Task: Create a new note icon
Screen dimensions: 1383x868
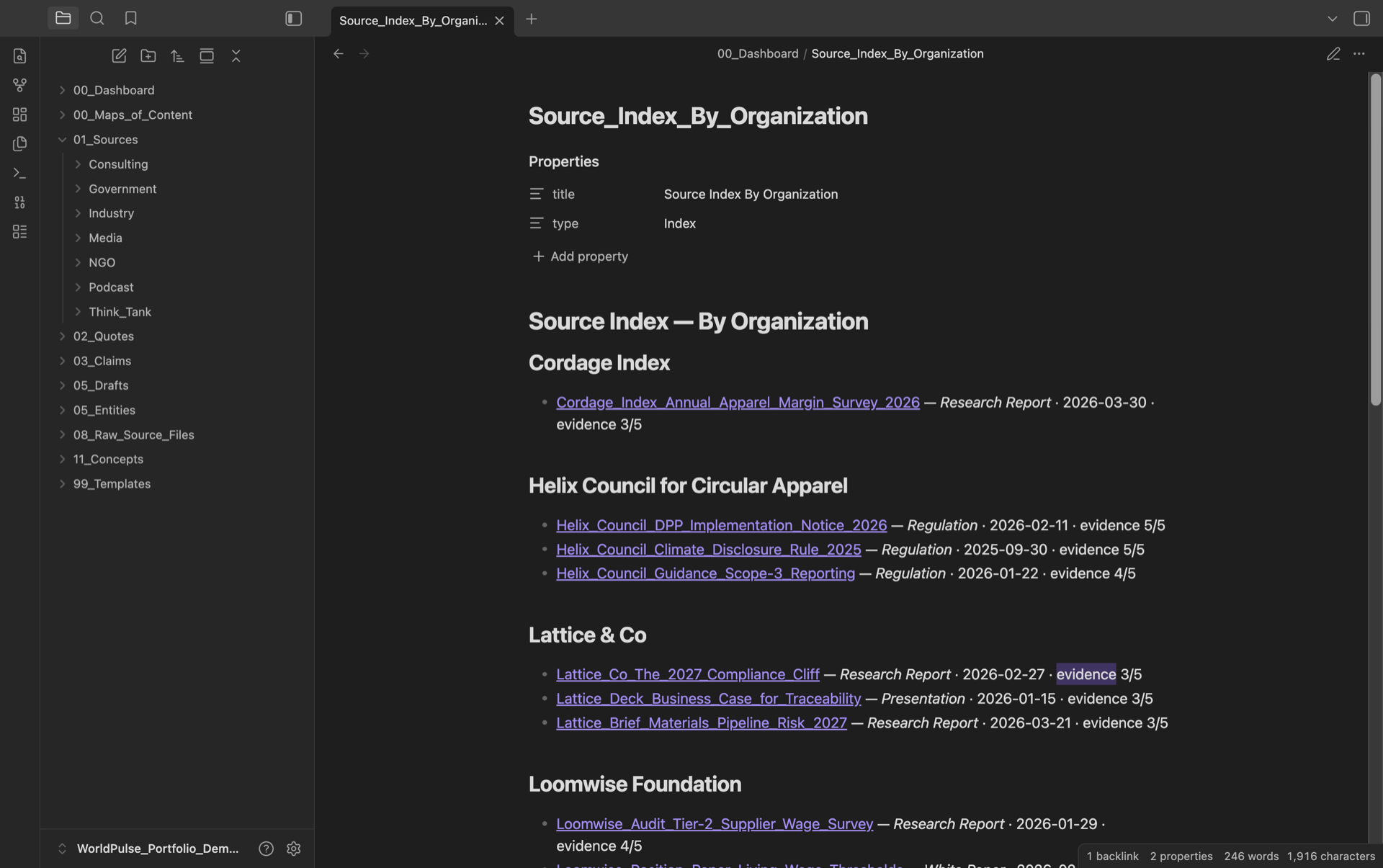Action: pos(119,56)
